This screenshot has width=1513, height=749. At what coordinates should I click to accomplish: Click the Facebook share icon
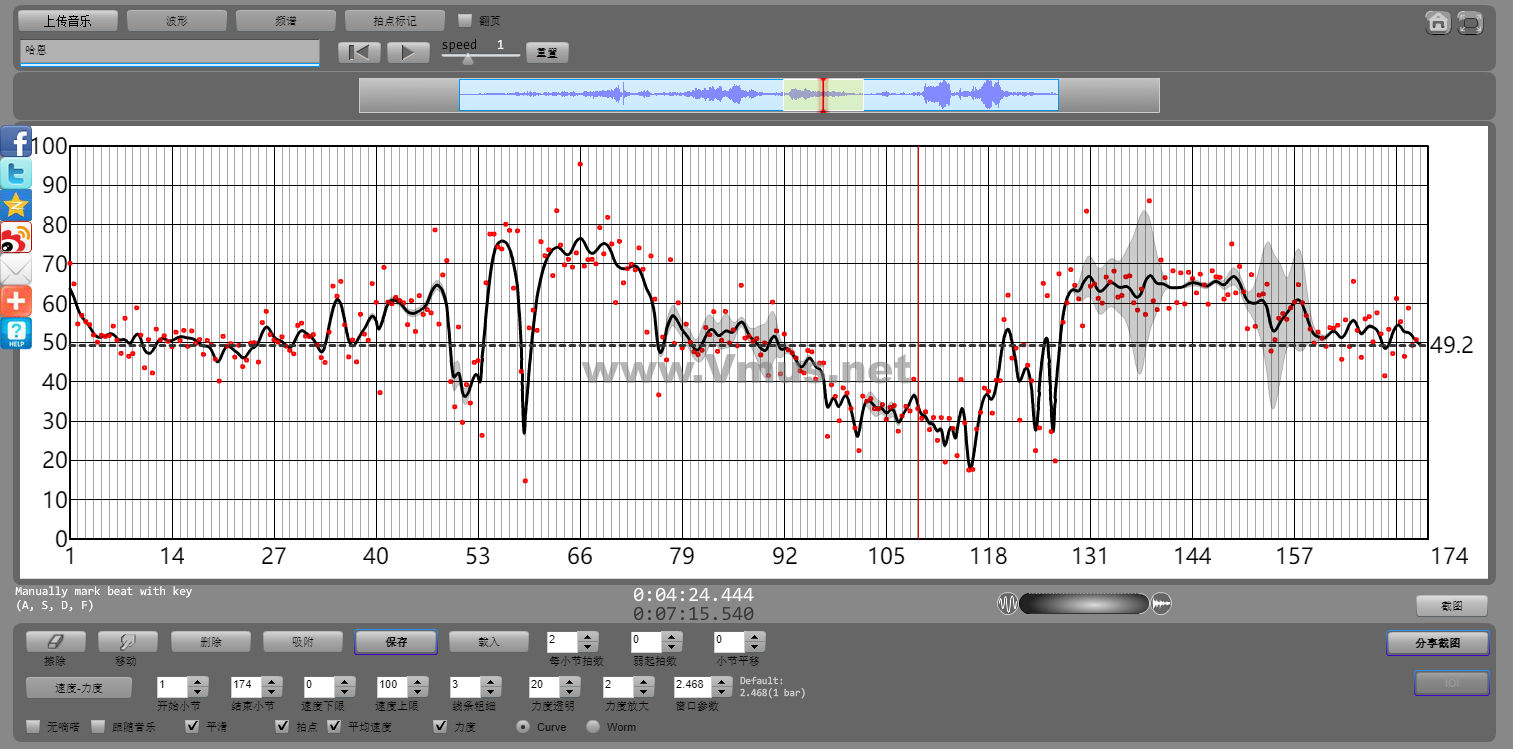click(16, 142)
